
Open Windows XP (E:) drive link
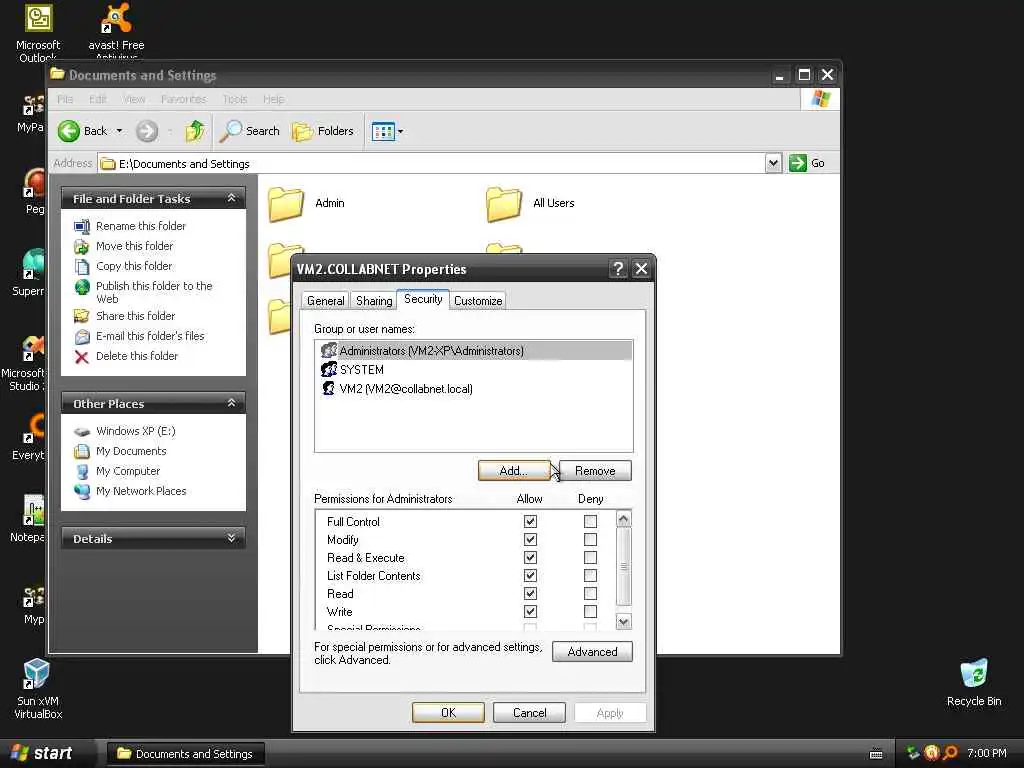135,431
